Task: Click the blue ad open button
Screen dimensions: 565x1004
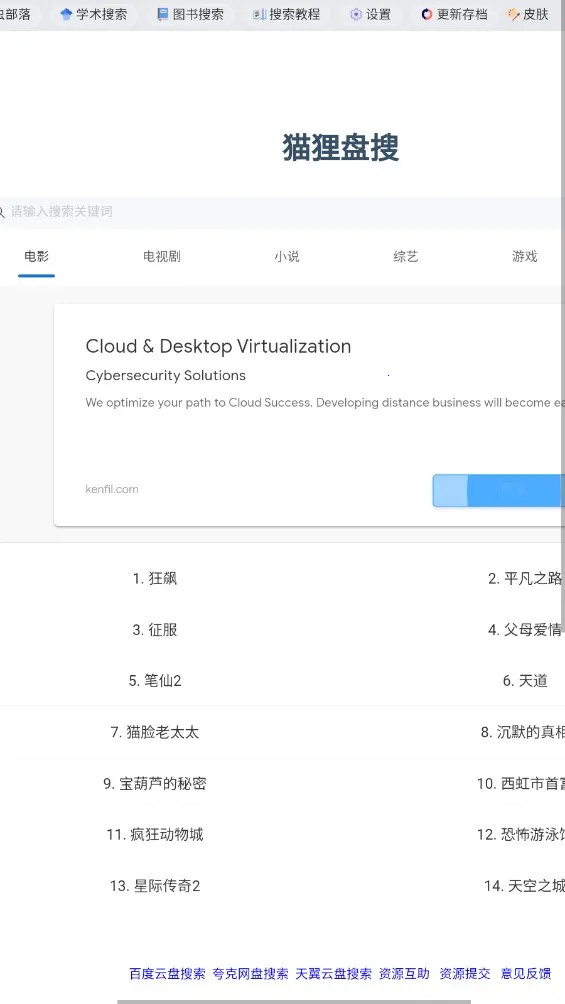Action: (x=498, y=490)
